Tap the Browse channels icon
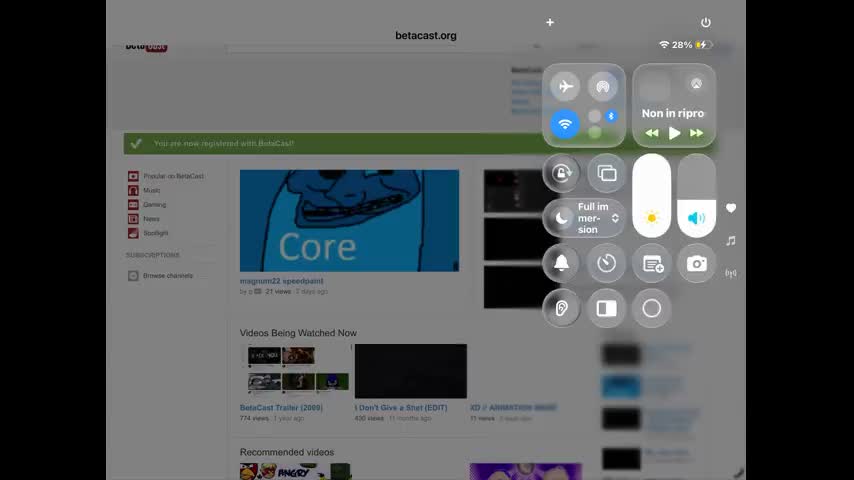The image size is (854, 480). [133, 276]
